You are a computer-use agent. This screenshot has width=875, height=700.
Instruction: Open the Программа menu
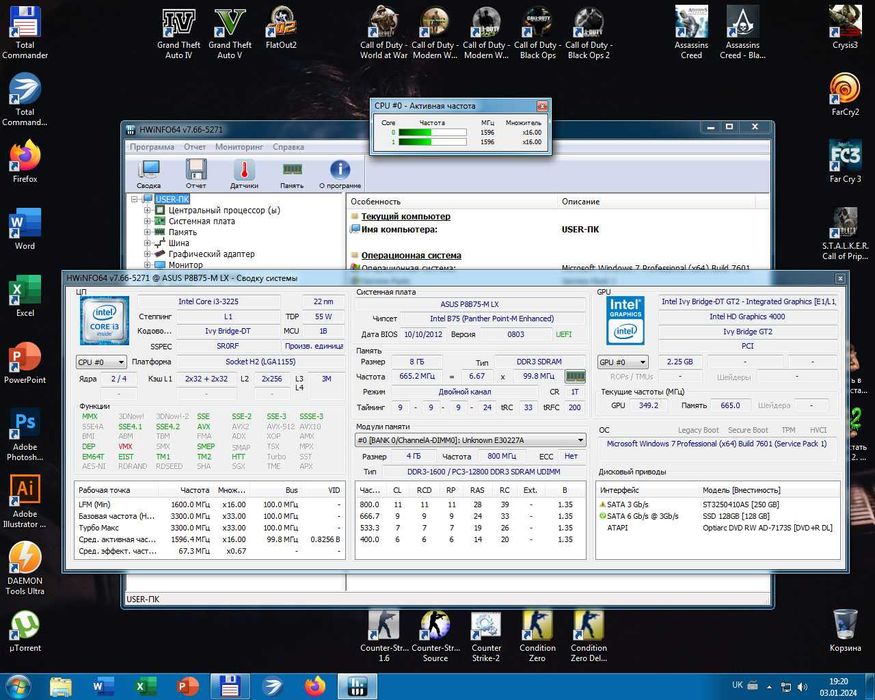click(152, 147)
